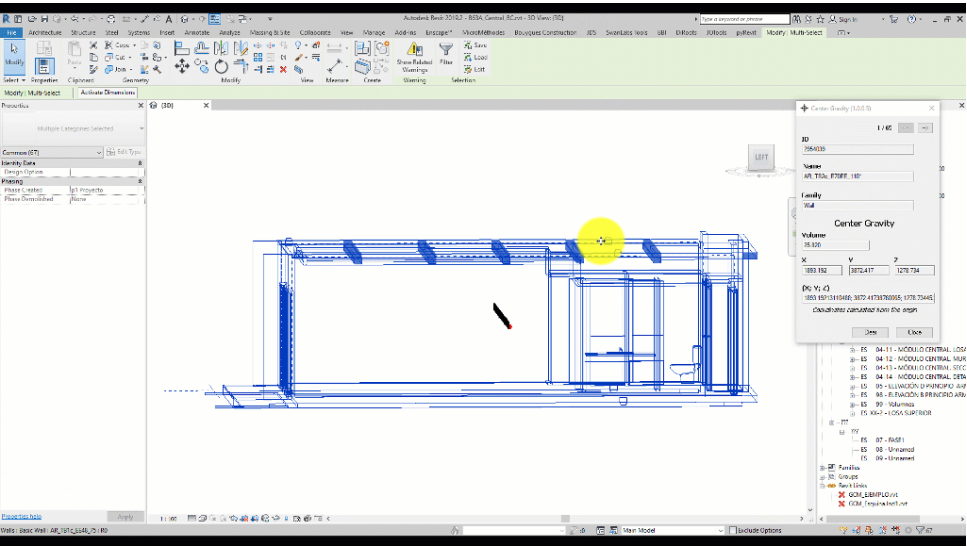Image resolution: width=967 pixels, height=547 pixels.
Task: Click the Save selection button
Action: (475, 45)
